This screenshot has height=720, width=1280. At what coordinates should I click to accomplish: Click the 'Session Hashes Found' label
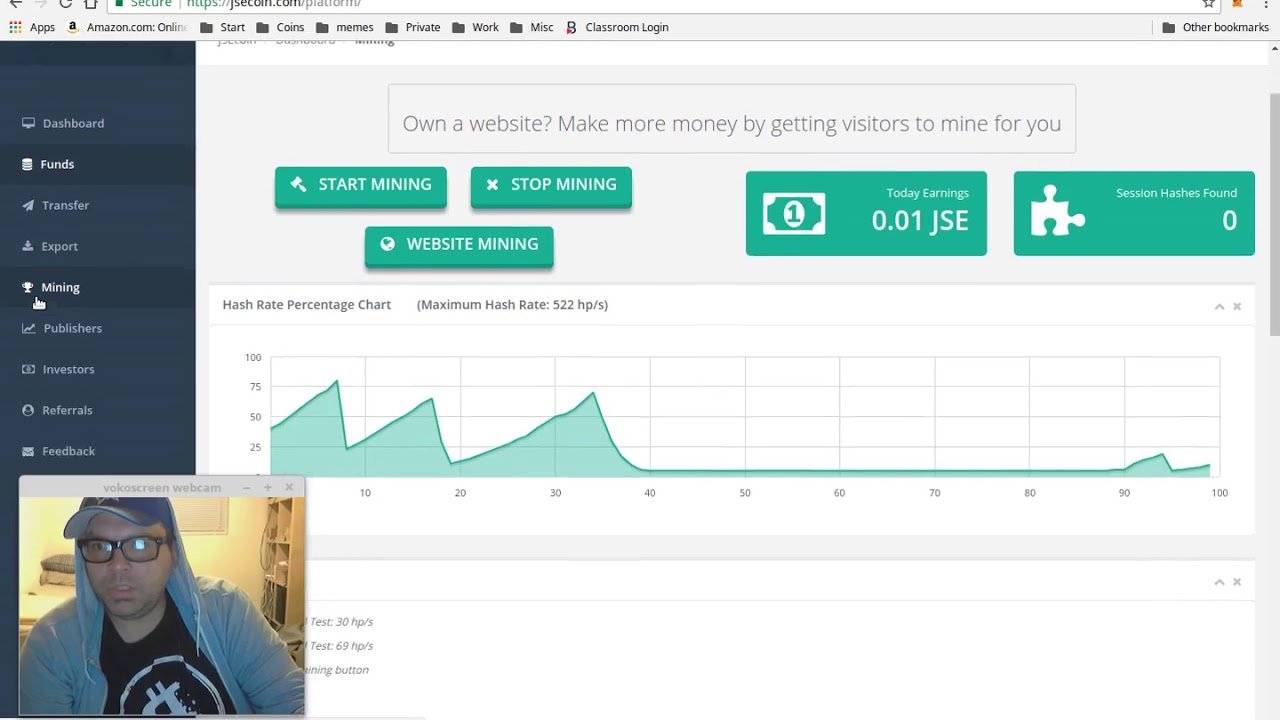point(1176,193)
